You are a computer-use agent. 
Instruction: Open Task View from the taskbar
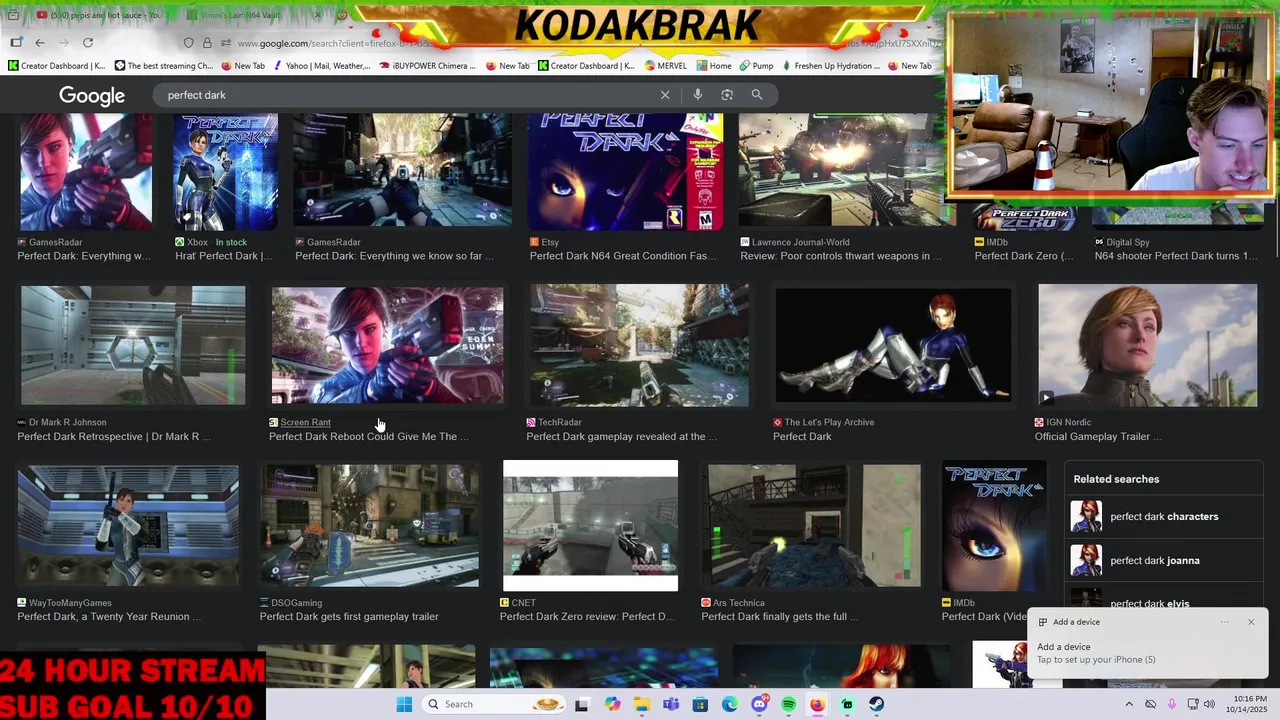click(581, 704)
